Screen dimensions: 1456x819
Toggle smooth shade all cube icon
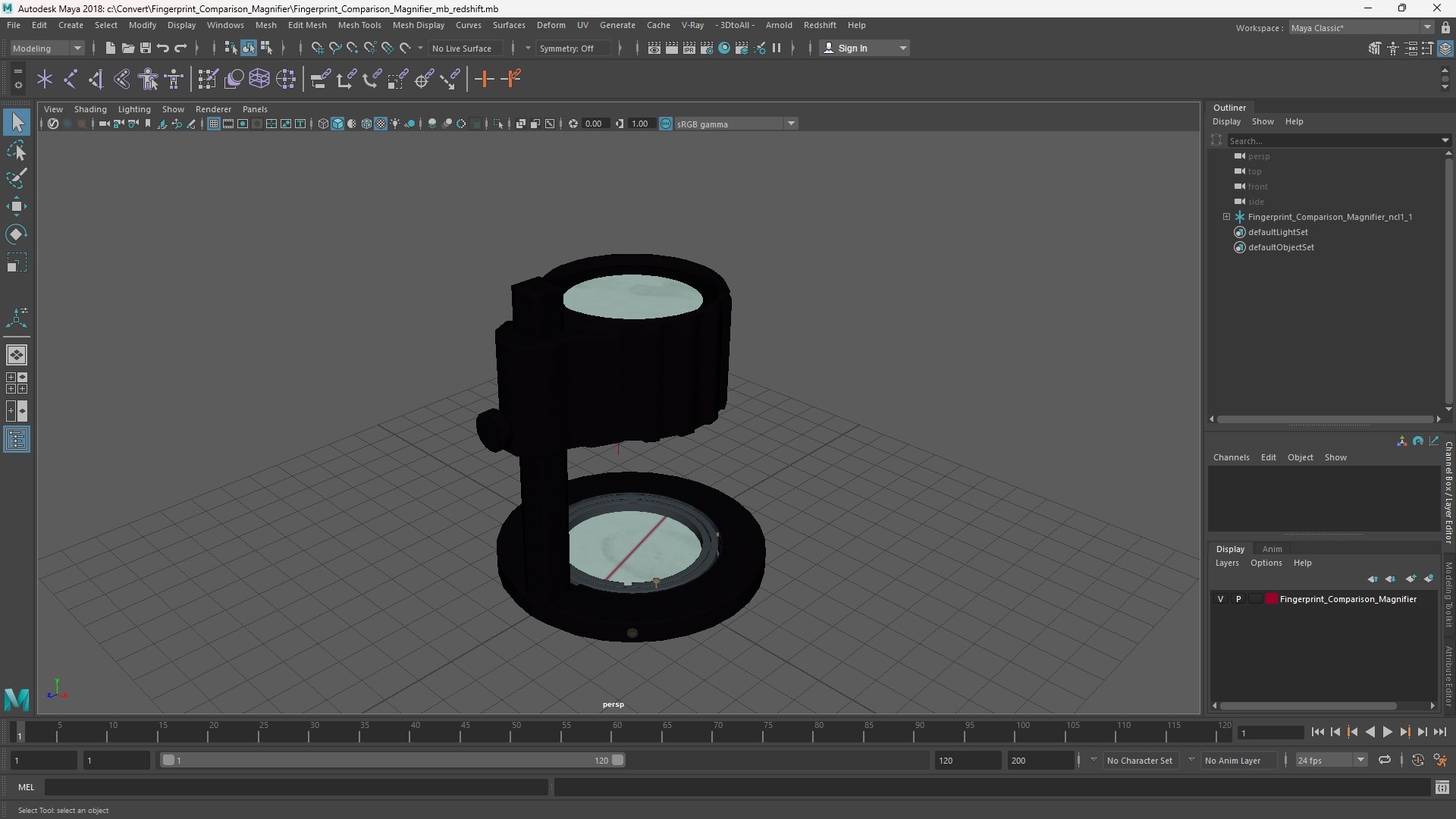click(x=337, y=124)
